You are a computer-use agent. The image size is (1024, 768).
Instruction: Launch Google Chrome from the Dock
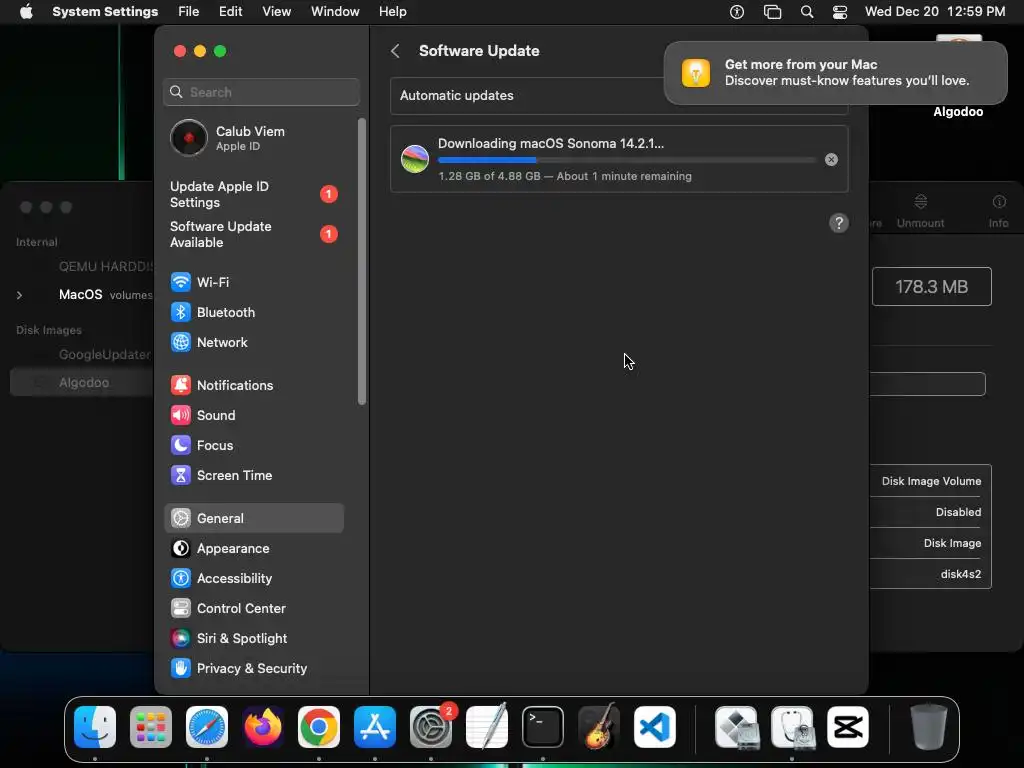point(319,727)
